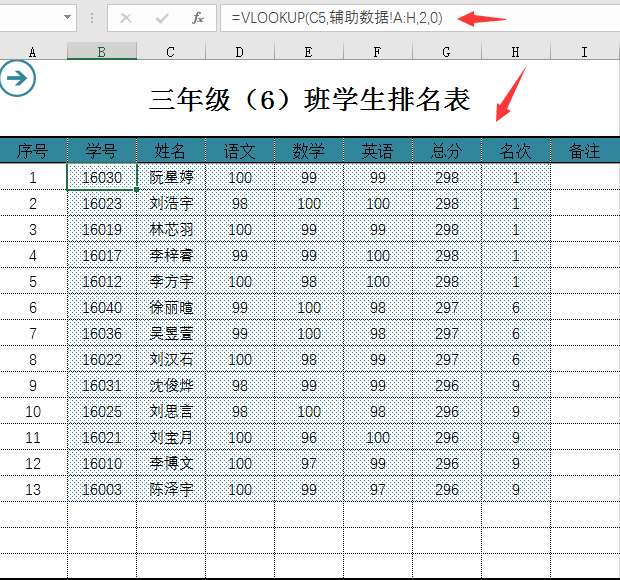This screenshot has width=620, height=580.
Task: Select column A header
Action: point(33,52)
